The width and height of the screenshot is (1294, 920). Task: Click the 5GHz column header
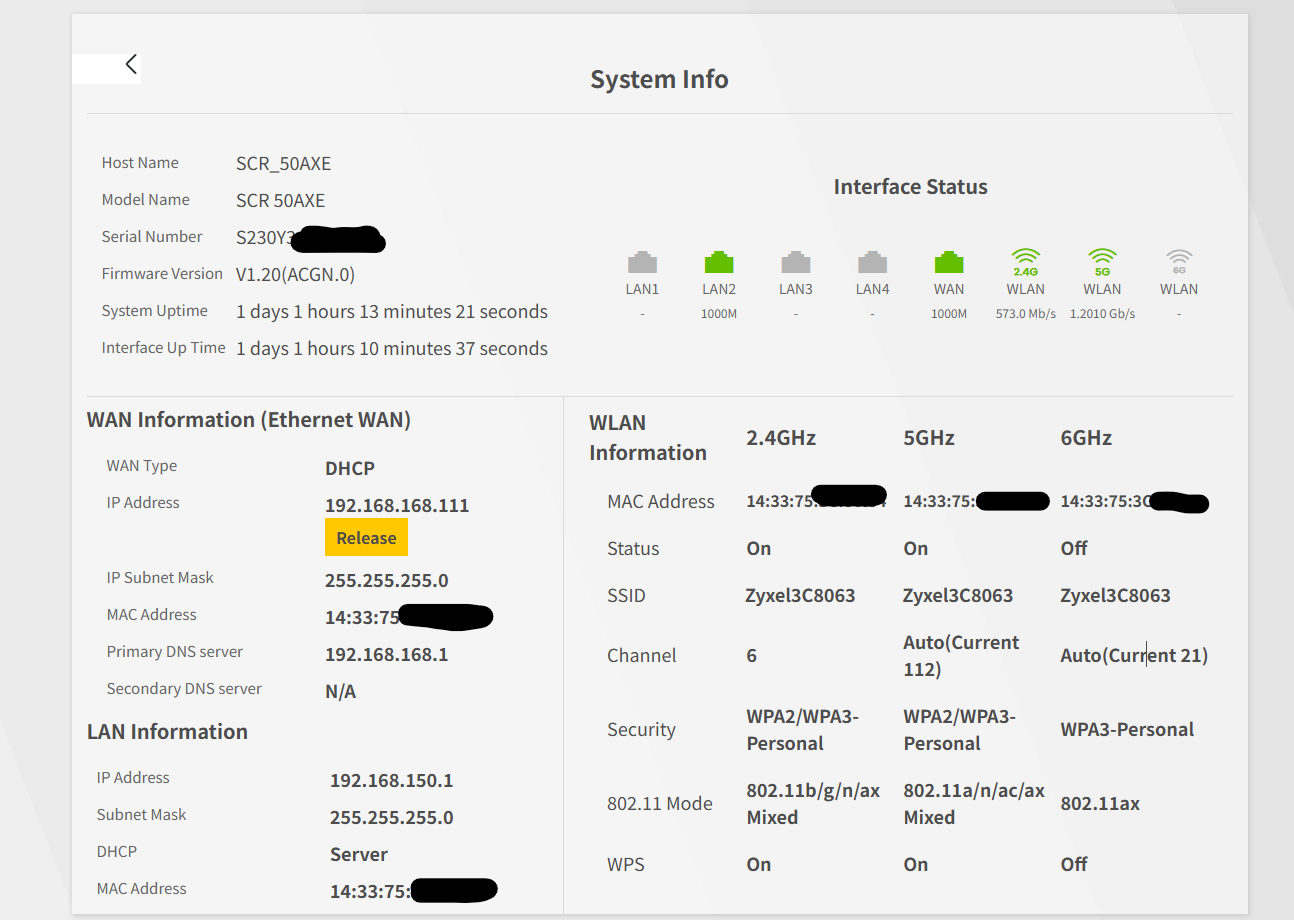click(x=929, y=438)
